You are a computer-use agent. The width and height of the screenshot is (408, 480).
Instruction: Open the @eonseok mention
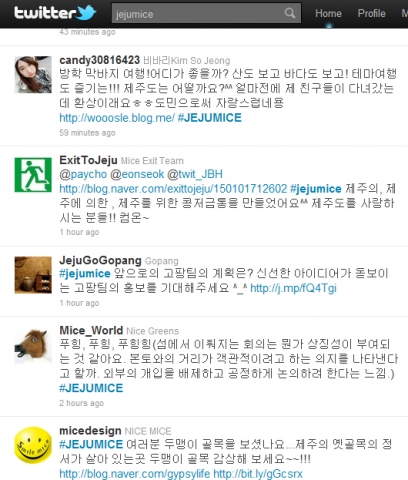tap(137, 174)
